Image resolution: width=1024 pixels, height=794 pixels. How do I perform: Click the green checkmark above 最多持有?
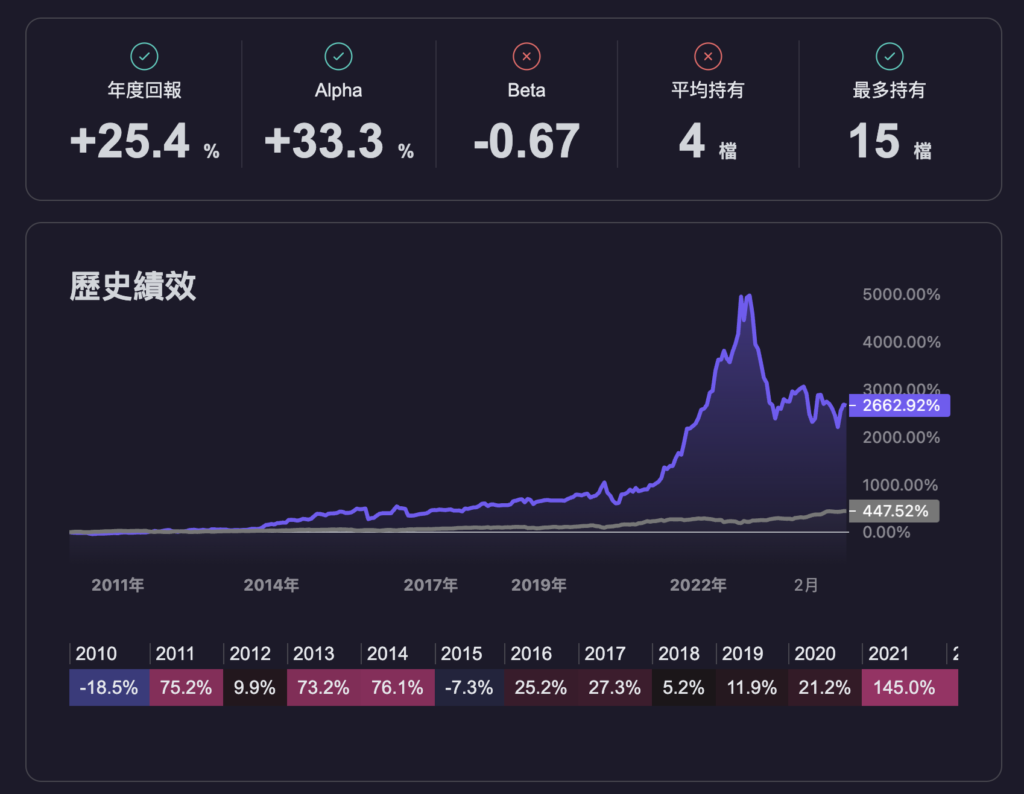889,56
